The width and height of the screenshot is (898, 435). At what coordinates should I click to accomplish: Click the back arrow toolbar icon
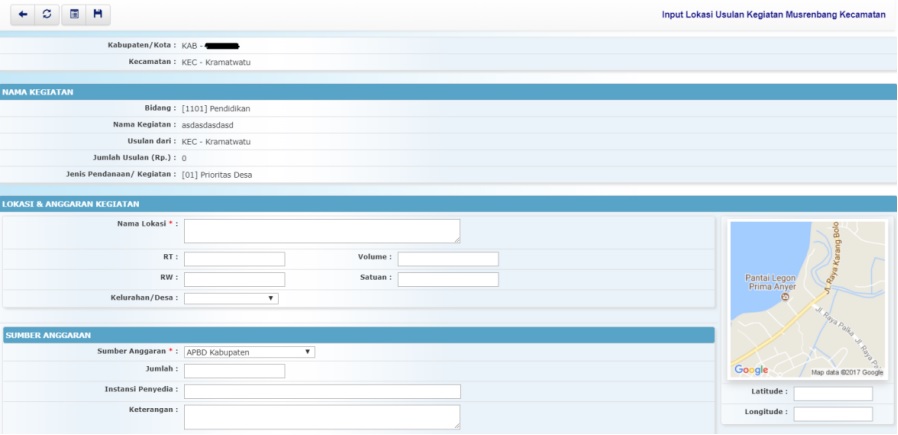click(23, 15)
